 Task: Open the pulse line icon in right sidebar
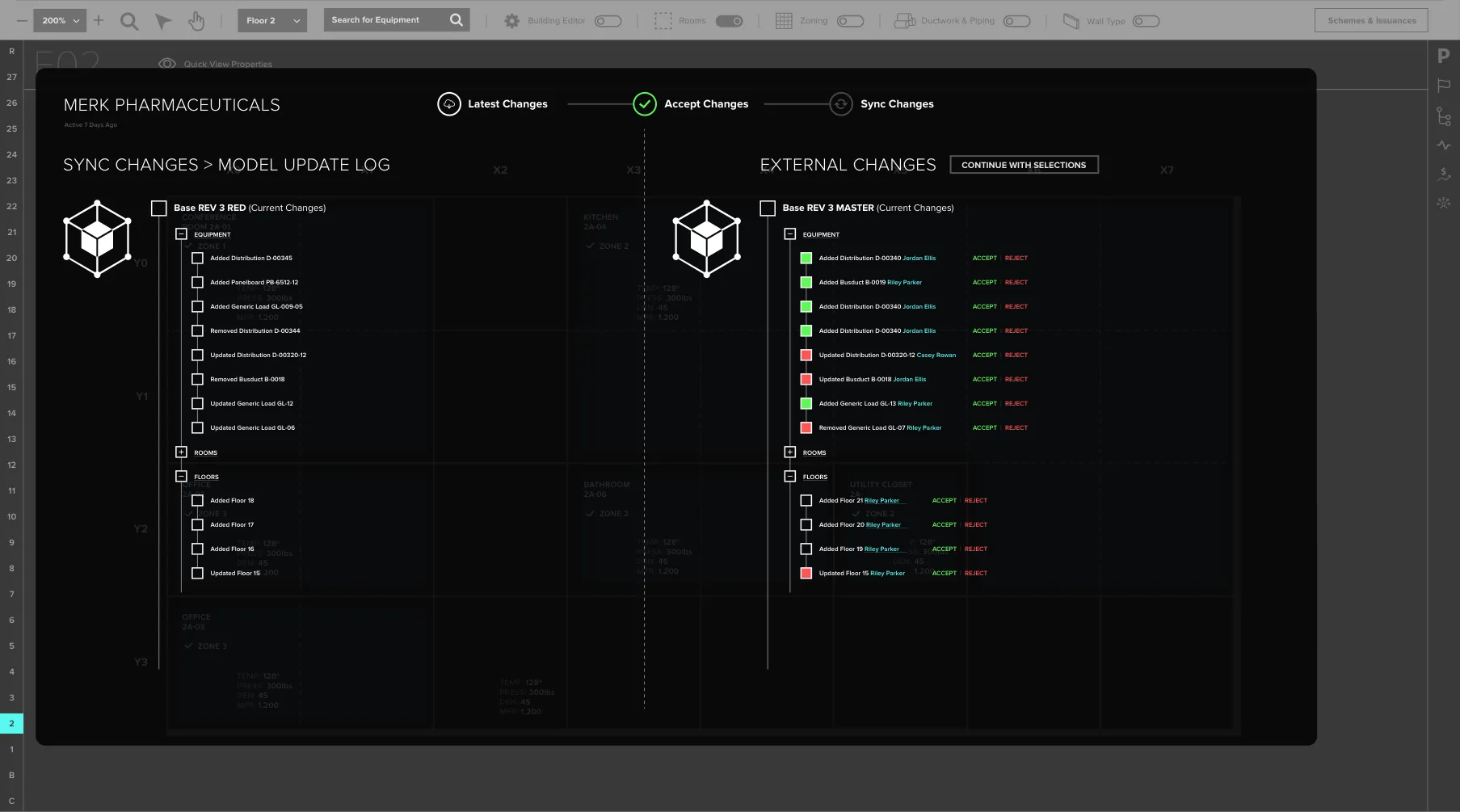tap(1444, 145)
